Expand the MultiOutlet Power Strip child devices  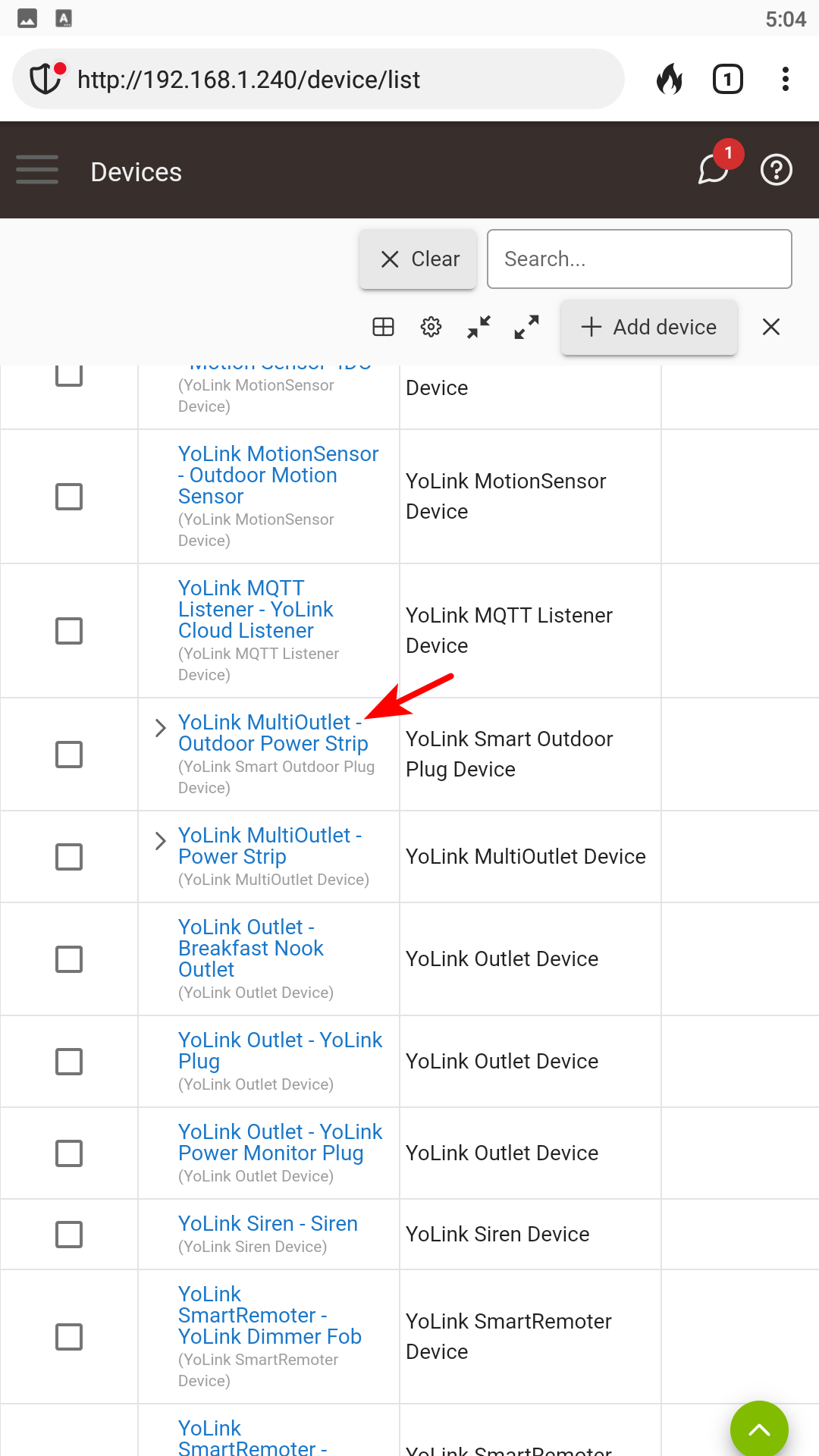tap(160, 841)
